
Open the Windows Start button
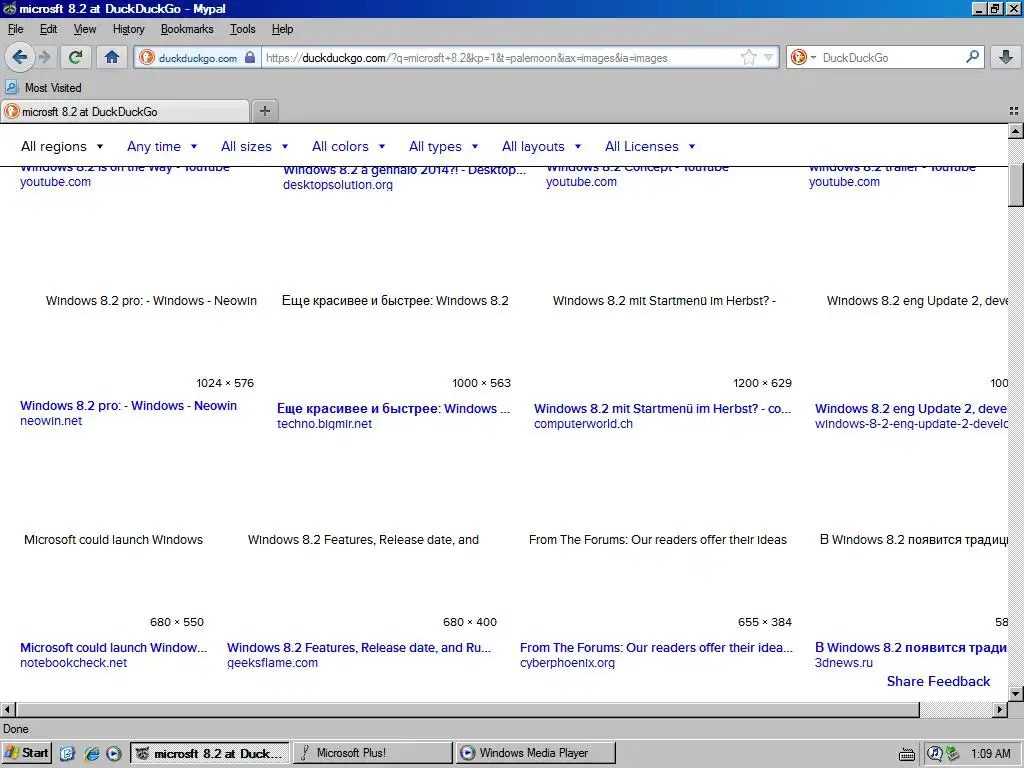click(x=26, y=753)
